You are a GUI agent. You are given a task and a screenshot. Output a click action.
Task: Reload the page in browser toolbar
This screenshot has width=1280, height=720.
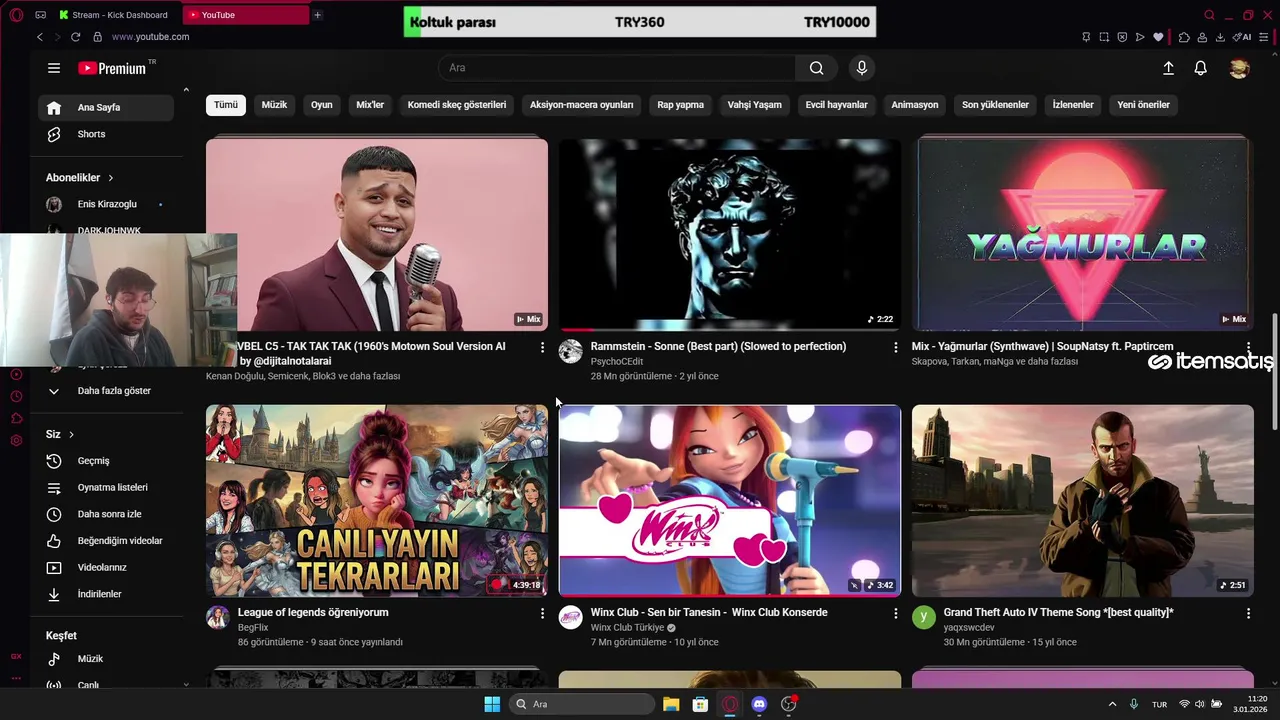[x=75, y=37]
